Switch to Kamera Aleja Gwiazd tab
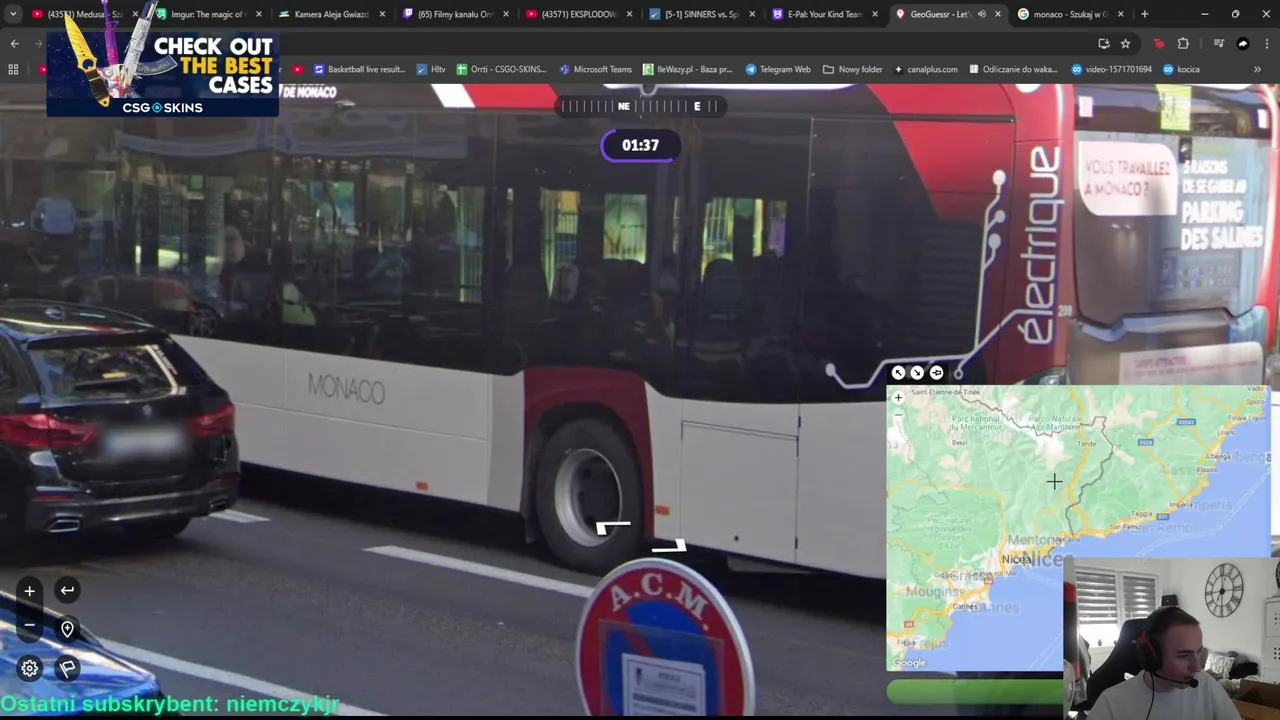This screenshot has height=720, width=1280. [332, 14]
